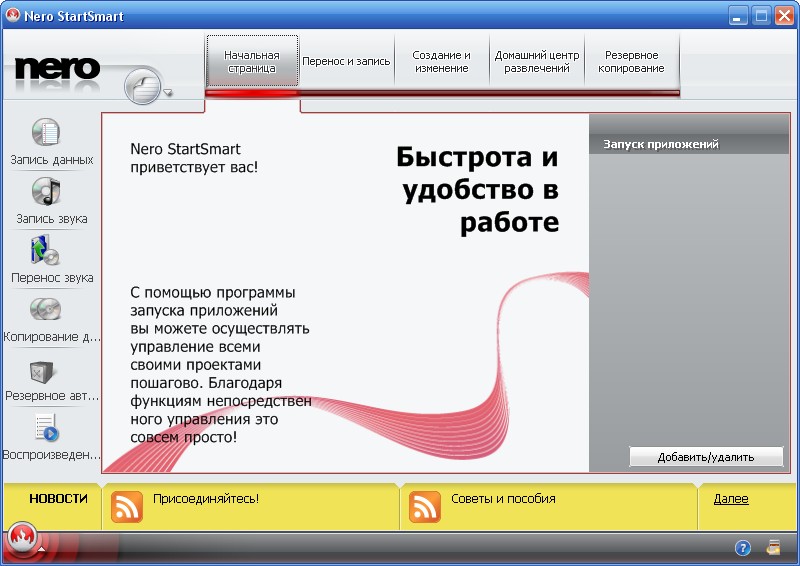Switch to the Начальная страница tab
The height and width of the screenshot is (566, 800).
tap(252, 62)
